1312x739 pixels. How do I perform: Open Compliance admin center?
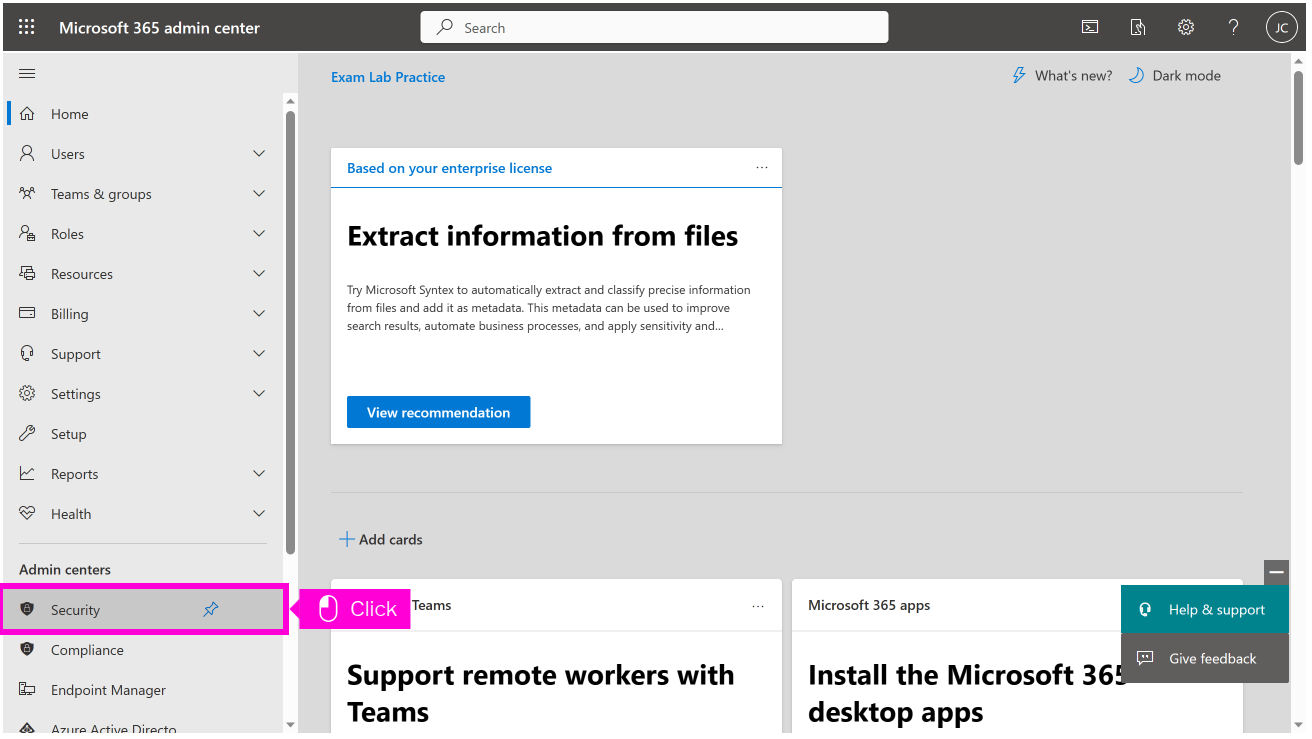(x=87, y=650)
